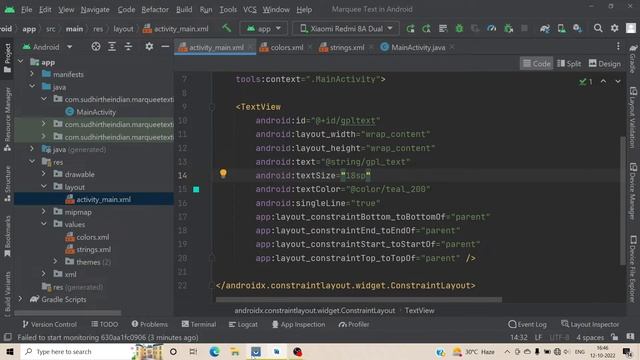Expand the Gradle Scripts node

coord(20,299)
